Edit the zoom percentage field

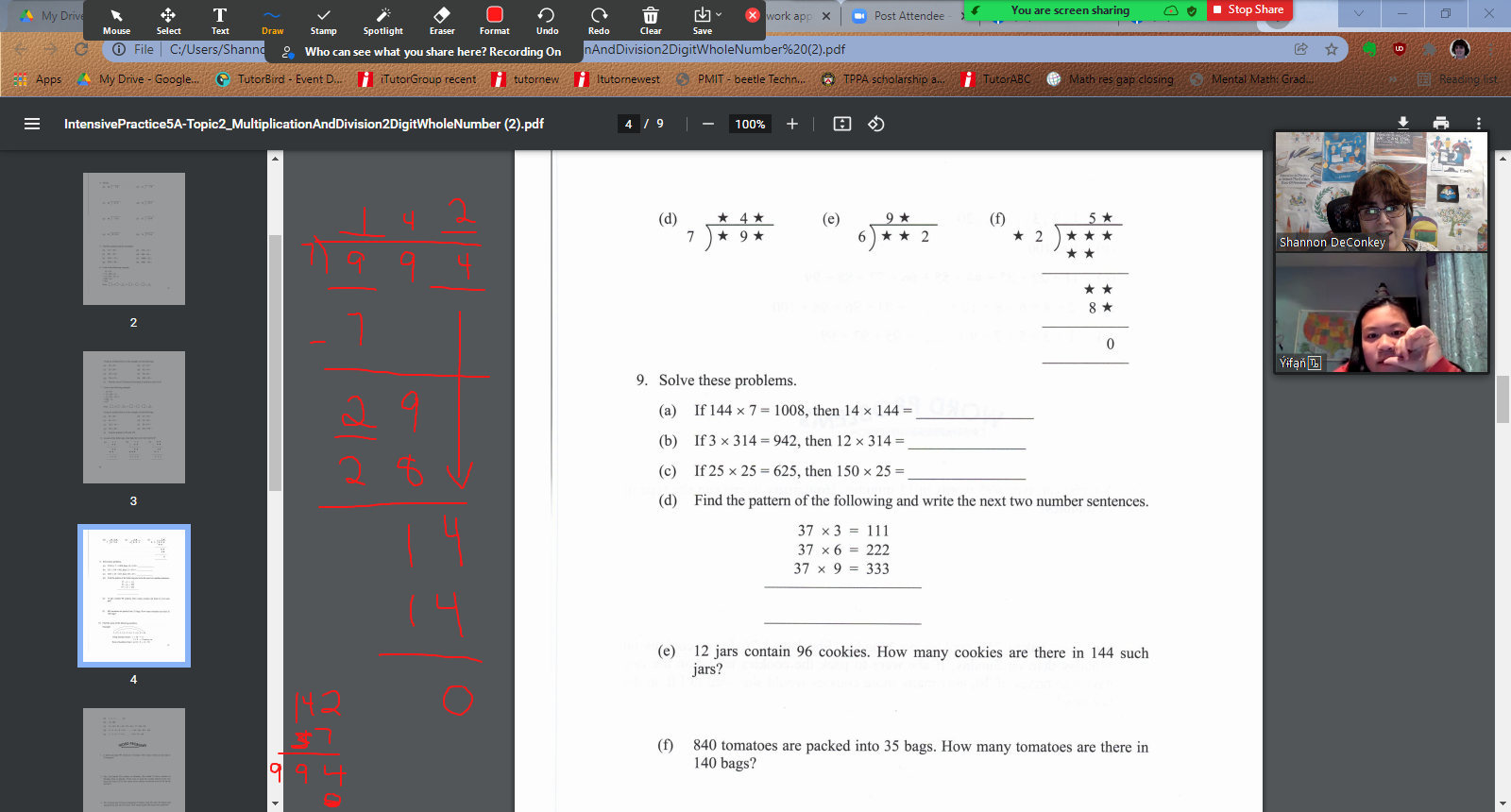(x=750, y=124)
